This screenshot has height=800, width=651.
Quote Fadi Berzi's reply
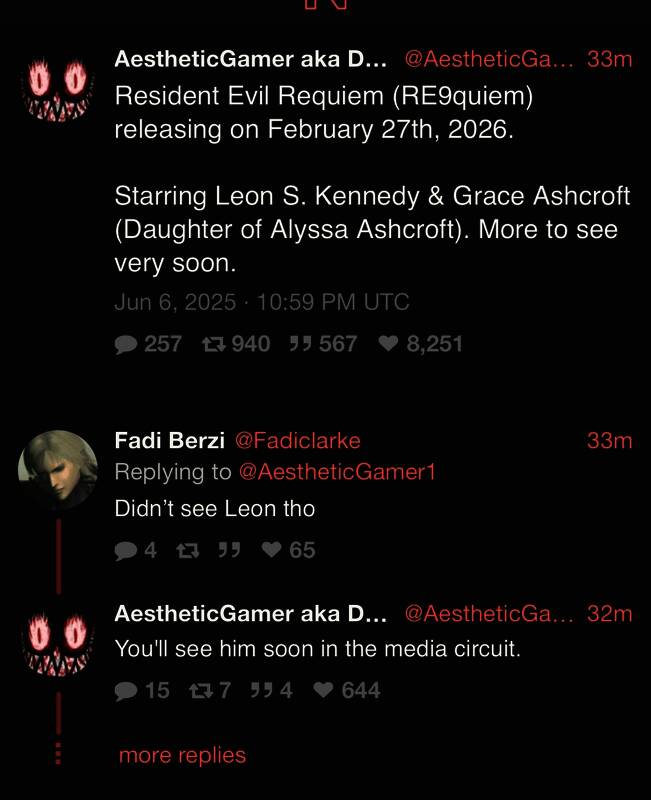[227, 550]
